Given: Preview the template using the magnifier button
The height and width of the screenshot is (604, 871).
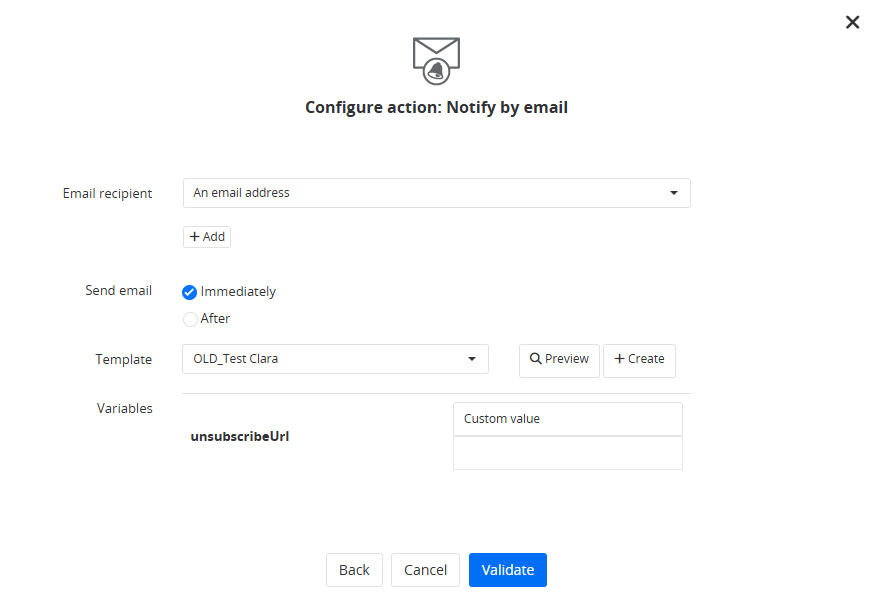Looking at the screenshot, I should 559,360.
